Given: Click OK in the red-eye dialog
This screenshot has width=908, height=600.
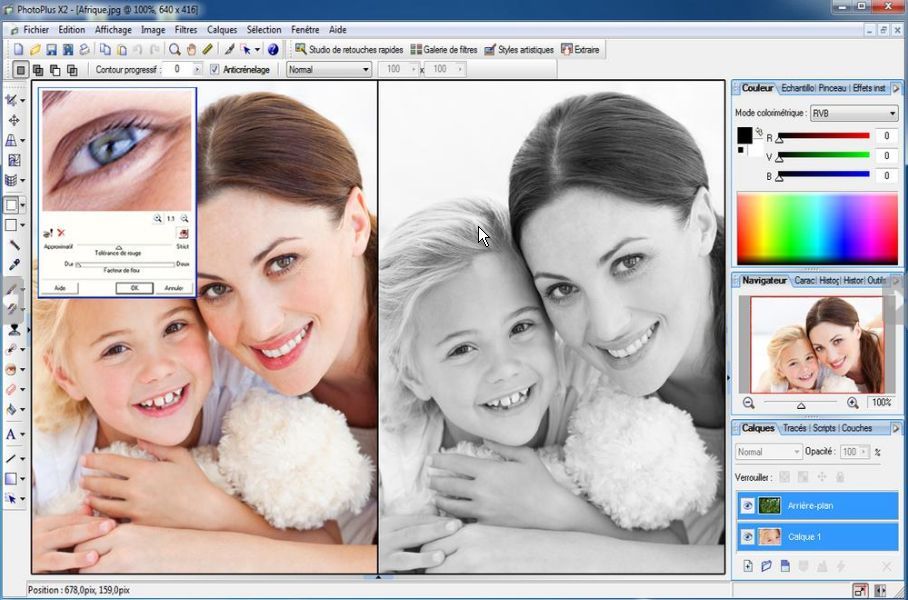Looking at the screenshot, I should pyautogui.click(x=134, y=288).
